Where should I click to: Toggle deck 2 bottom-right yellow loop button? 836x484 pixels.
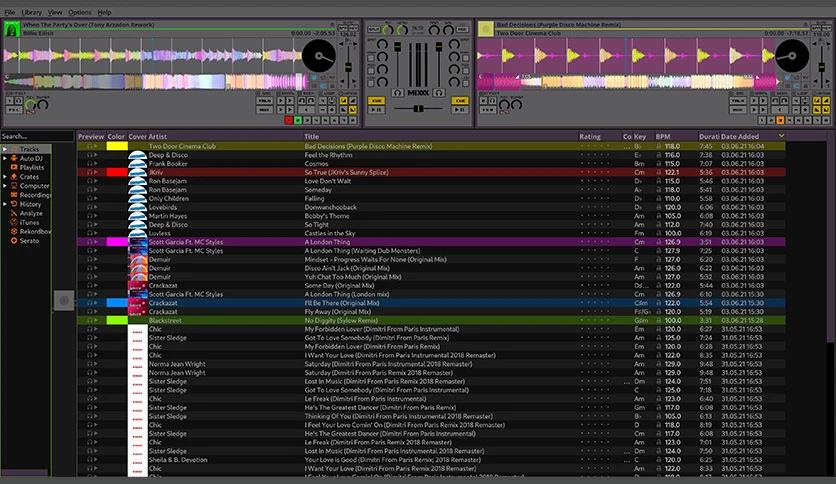coord(826,110)
